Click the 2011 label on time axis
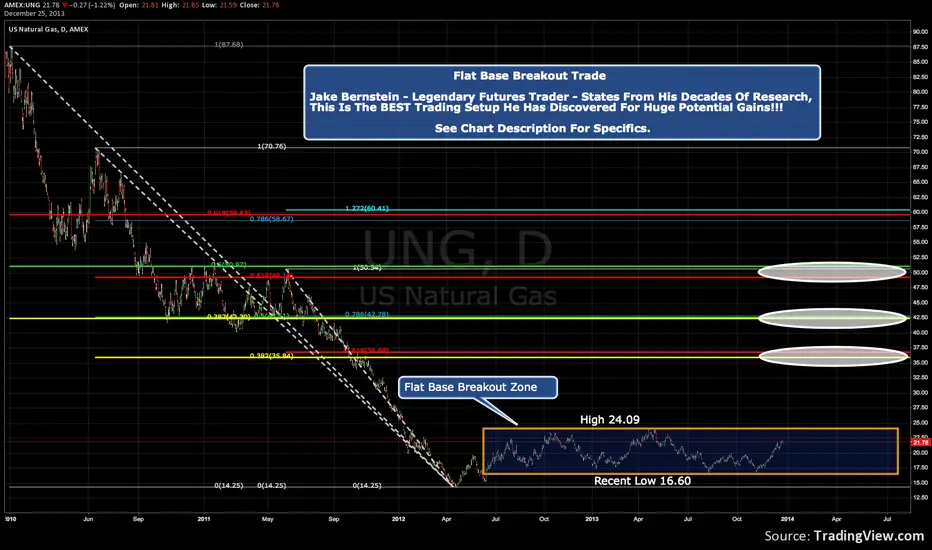Image resolution: width=932 pixels, height=550 pixels. (204, 519)
